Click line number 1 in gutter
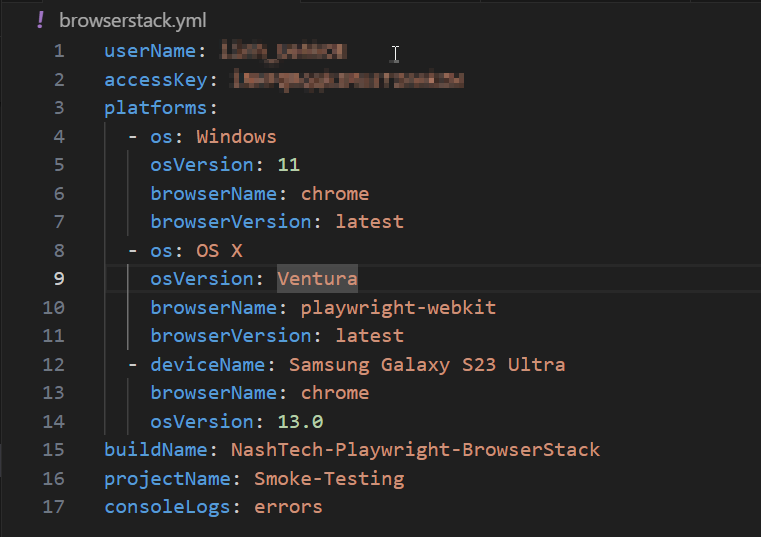This screenshot has height=537, width=761. coord(58,51)
